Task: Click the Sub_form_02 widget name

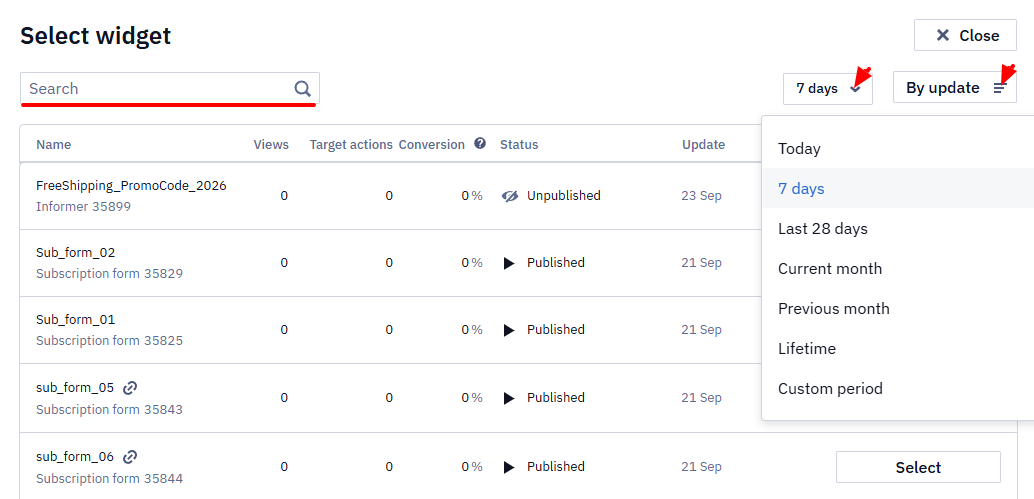Action: pyautogui.click(x=76, y=252)
